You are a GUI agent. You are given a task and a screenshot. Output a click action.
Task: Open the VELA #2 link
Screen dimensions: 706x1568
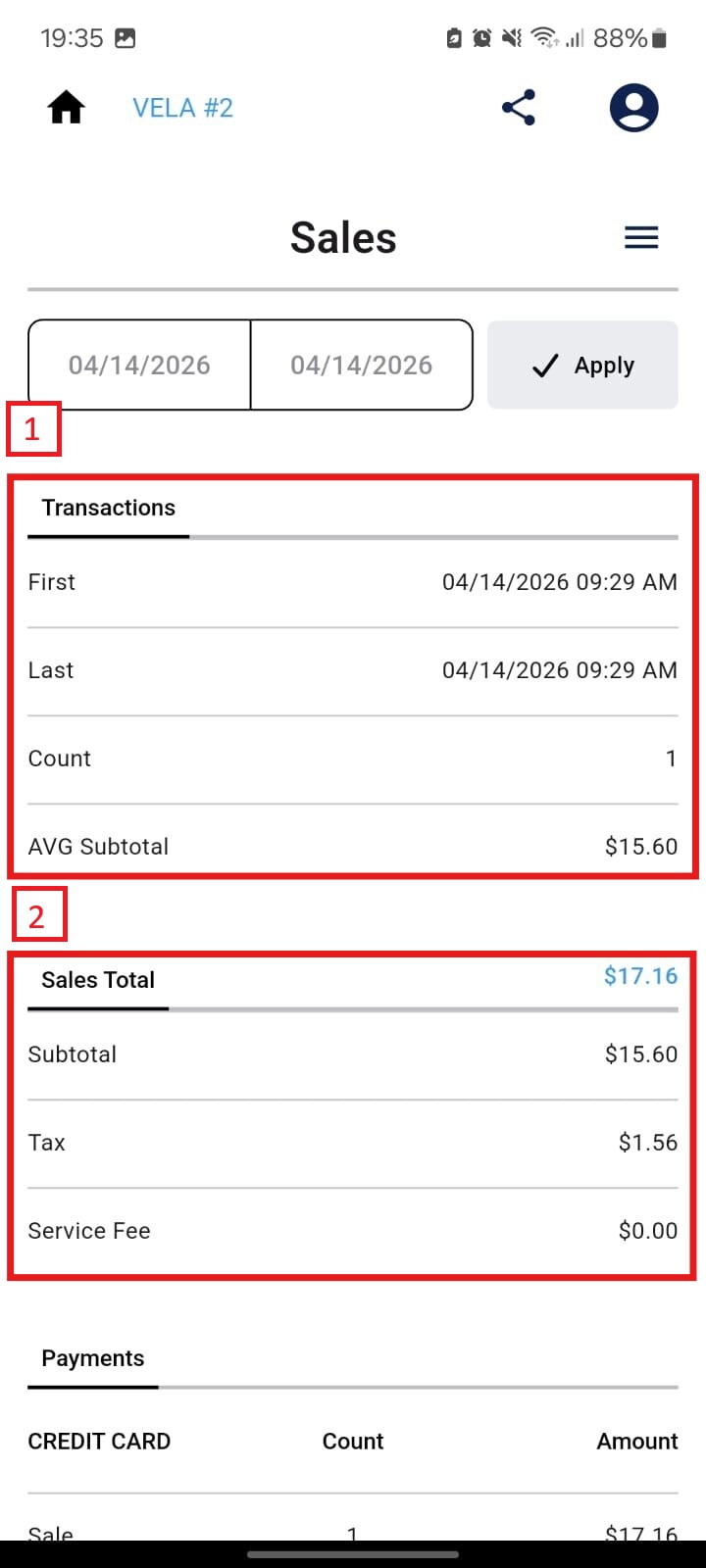click(183, 108)
